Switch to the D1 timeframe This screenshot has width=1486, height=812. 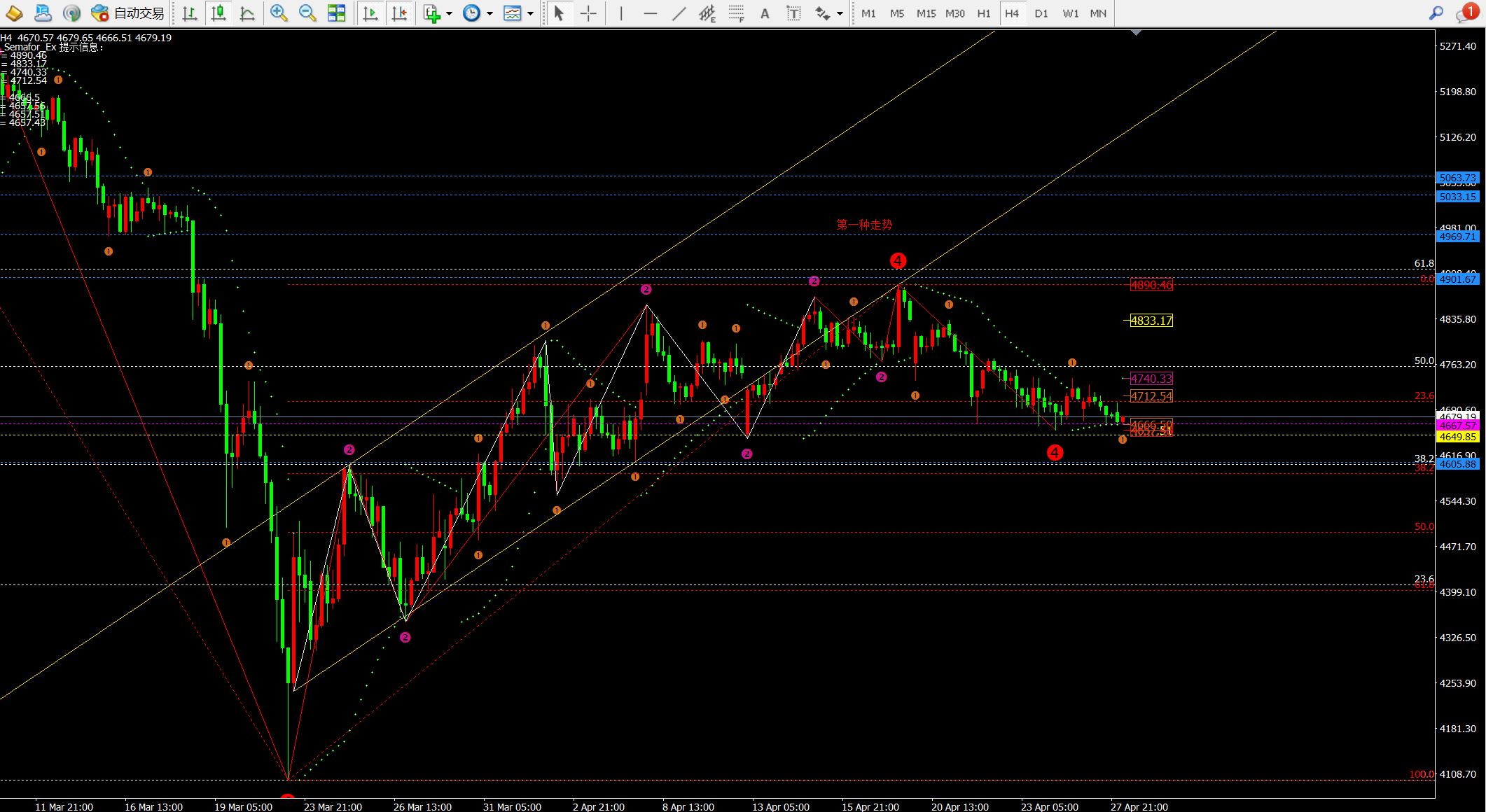(x=1041, y=13)
